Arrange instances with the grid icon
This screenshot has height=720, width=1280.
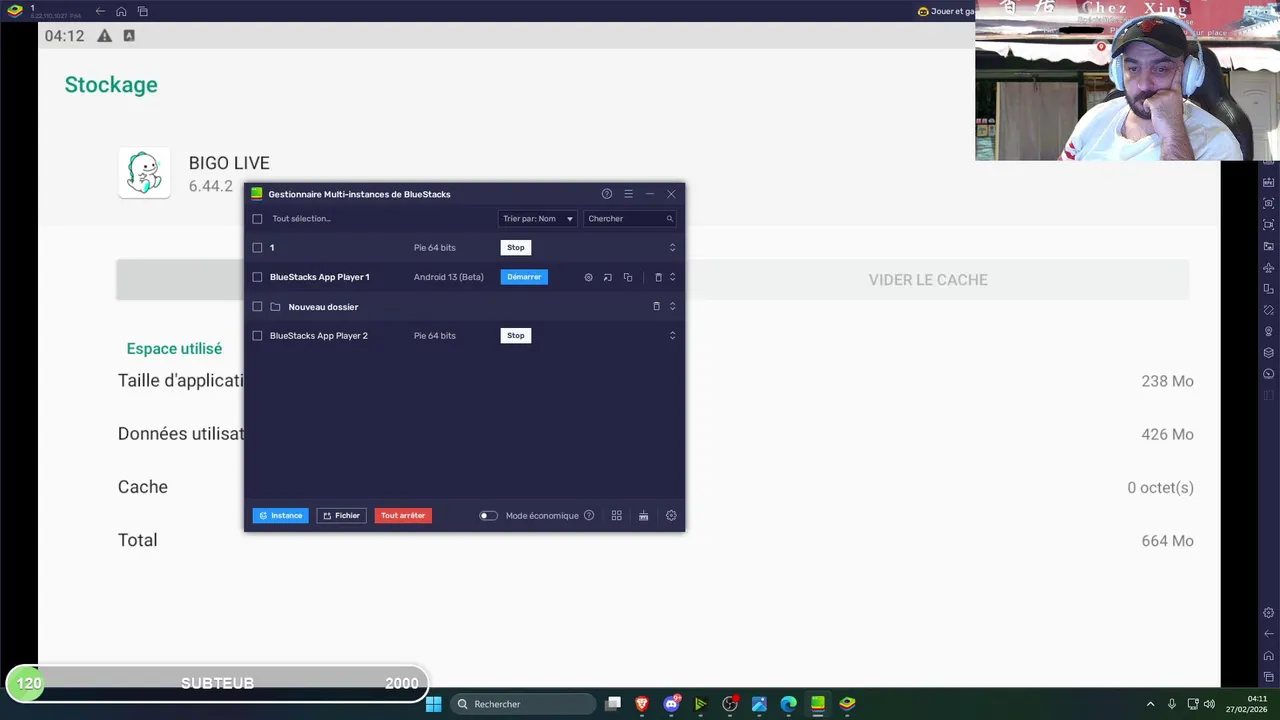coord(616,516)
